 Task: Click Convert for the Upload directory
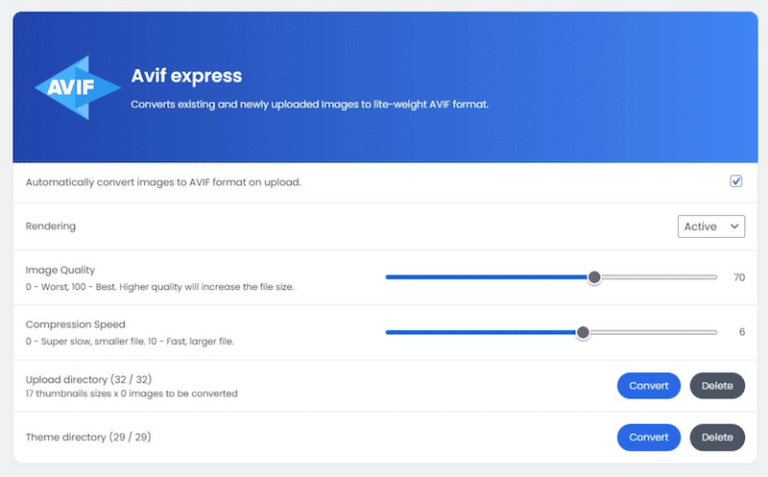(x=648, y=386)
